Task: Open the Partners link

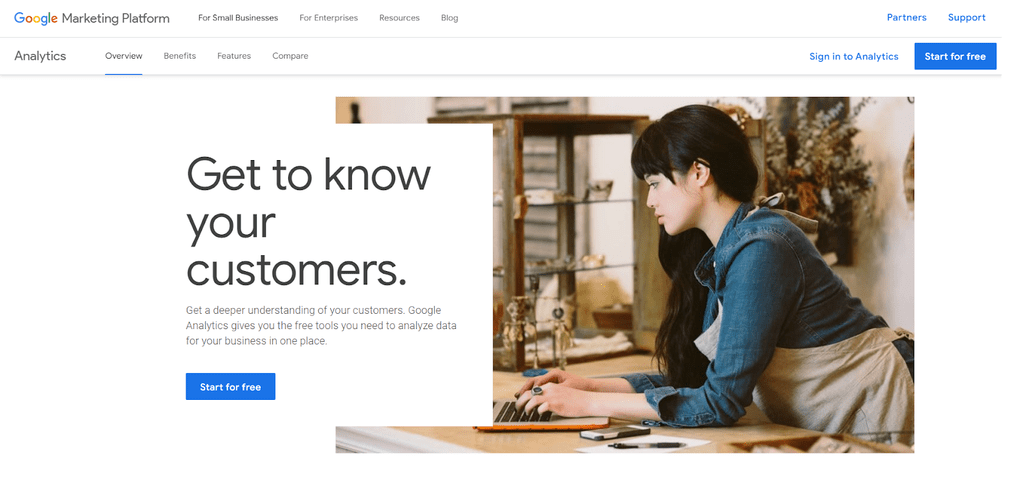Action: coord(907,18)
